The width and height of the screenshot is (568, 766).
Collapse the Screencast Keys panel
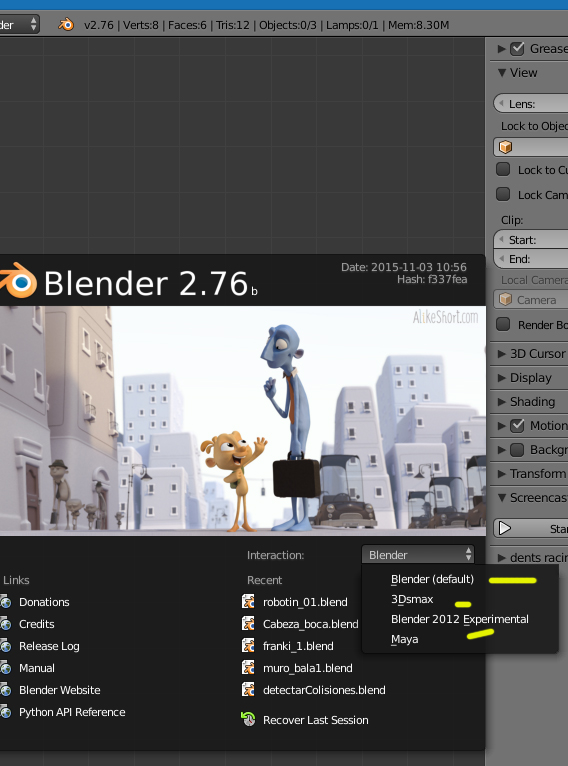502,498
